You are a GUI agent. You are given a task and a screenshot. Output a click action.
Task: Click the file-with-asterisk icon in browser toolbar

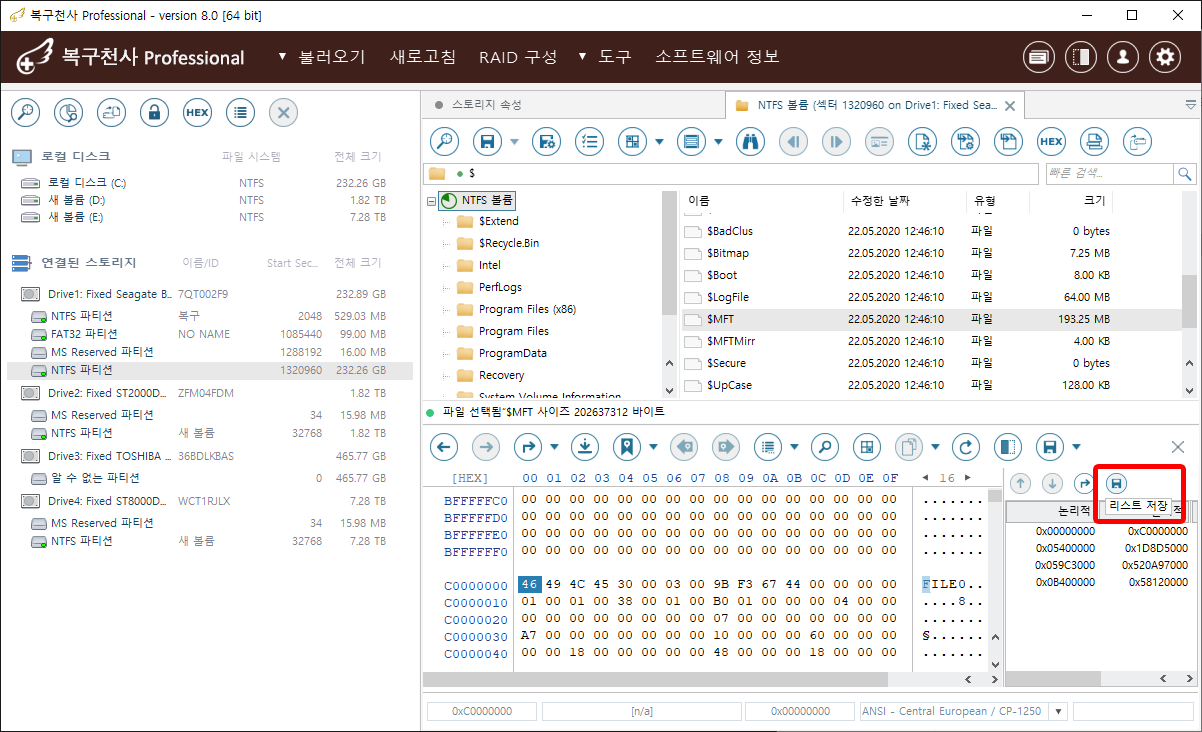pyautogui.click(x=922, y=142)
